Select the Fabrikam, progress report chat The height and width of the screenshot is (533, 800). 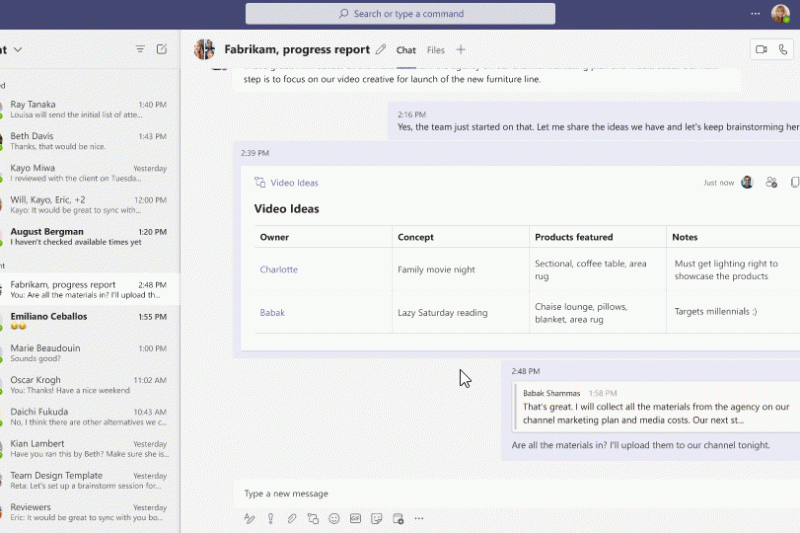click(x=90, y=289)
